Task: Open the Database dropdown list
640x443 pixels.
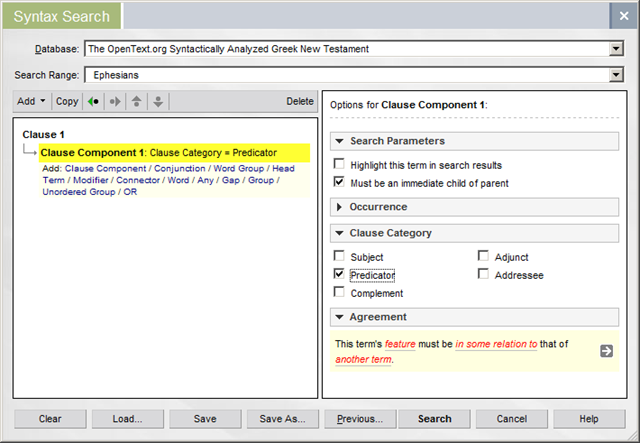Action: pyautogui.click(x=616, y=48)
